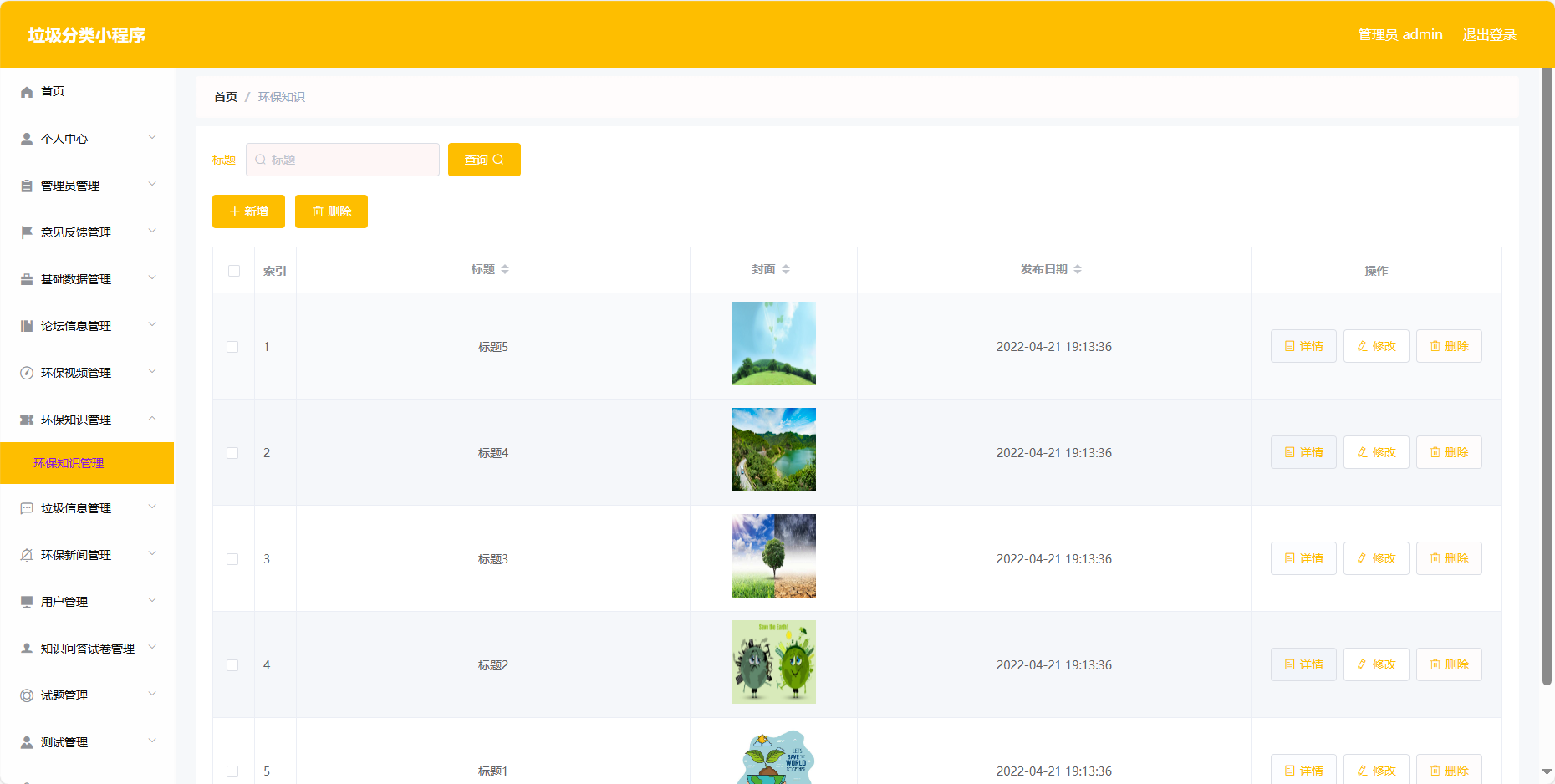This screenshot has width=1555, height=784.
Task: Click 修改 for the 标题1 row
Action: pos(1376,769)
